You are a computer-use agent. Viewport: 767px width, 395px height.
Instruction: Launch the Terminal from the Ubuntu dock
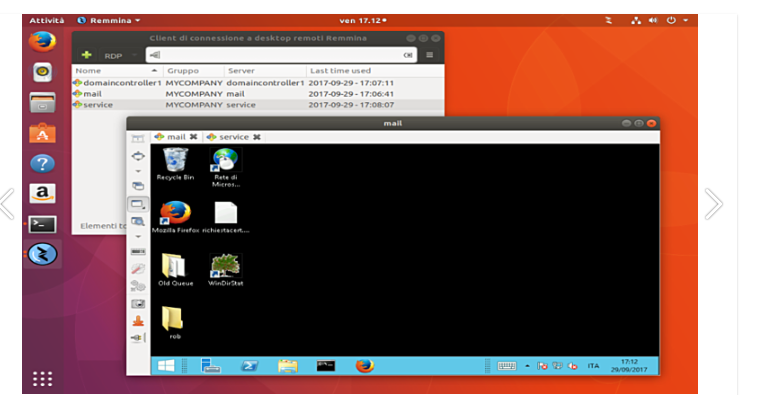(43, 224)
